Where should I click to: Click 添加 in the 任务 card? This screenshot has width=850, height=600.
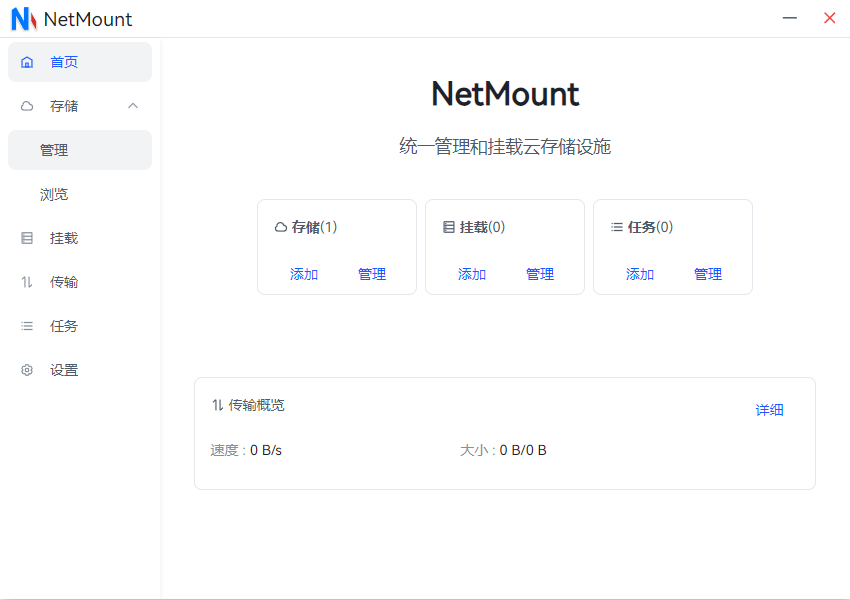point(640,274)
